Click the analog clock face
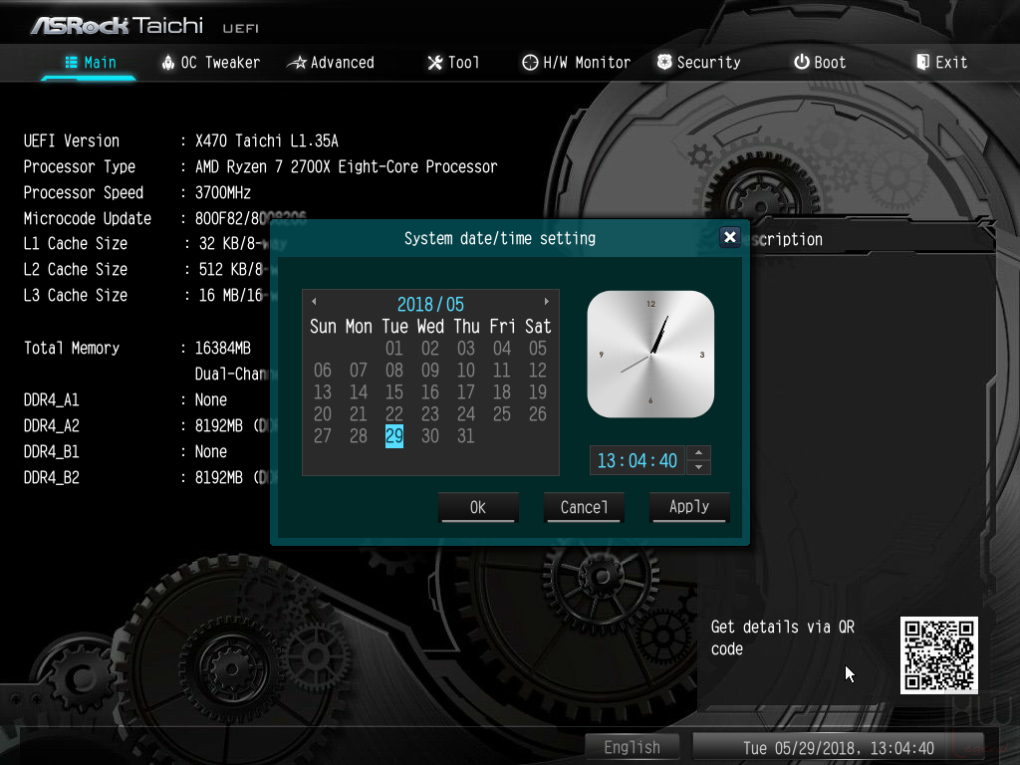 [x=651, y=354]
